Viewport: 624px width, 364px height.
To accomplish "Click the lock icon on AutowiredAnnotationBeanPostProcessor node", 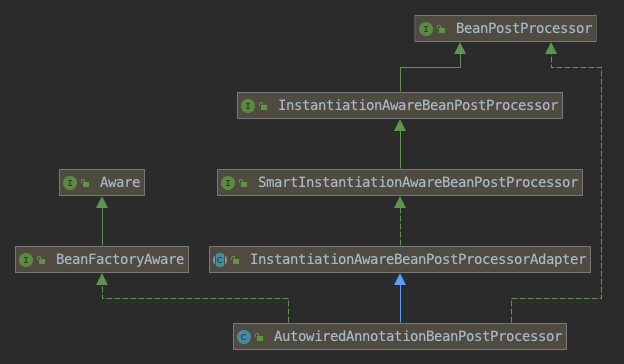I will [x=259, y=337].
